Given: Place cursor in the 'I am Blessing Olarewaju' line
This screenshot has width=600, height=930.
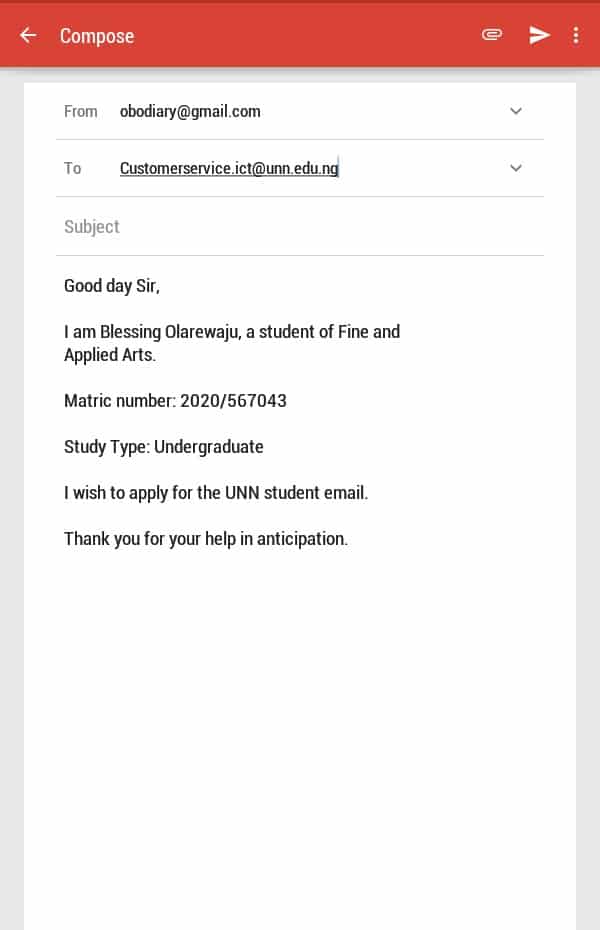Looking at the screenshot, I should click(232, 332).
